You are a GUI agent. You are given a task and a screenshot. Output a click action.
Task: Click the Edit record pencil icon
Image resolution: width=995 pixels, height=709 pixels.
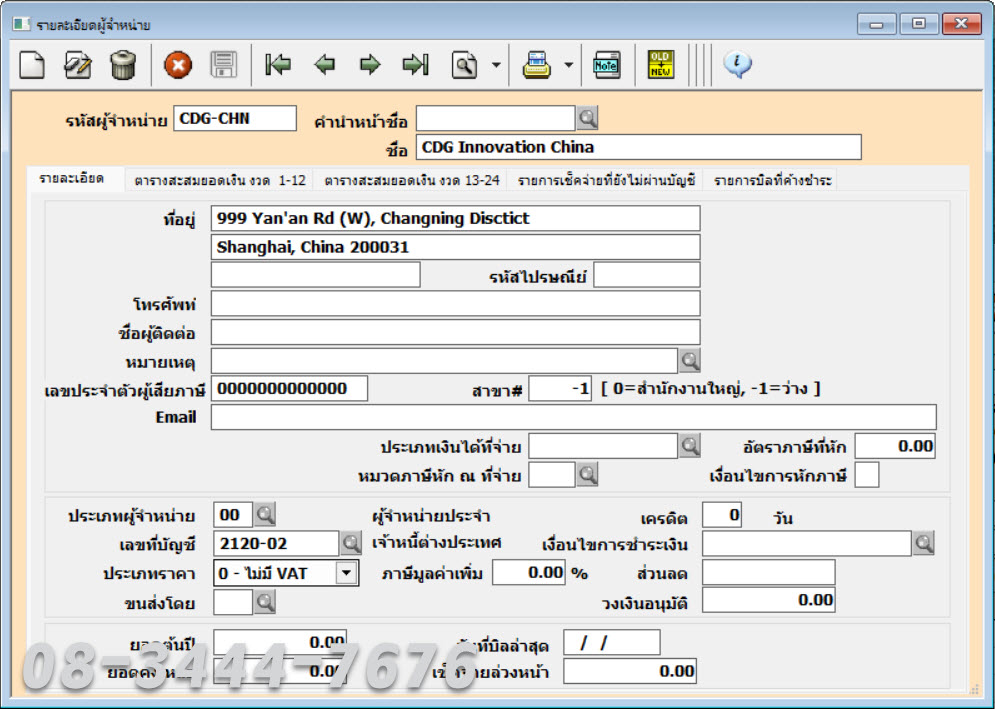click(x=77, y=65)
